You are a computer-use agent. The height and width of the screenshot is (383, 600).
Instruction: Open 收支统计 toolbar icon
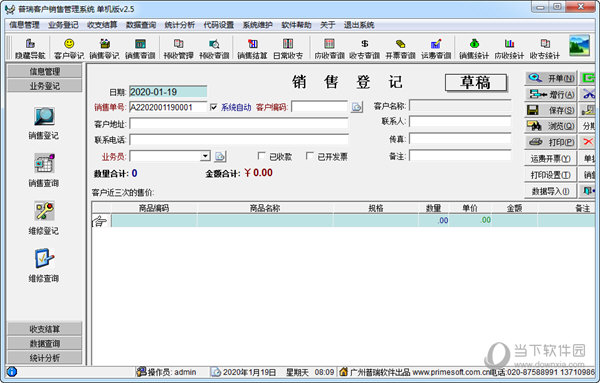[545, 49]
